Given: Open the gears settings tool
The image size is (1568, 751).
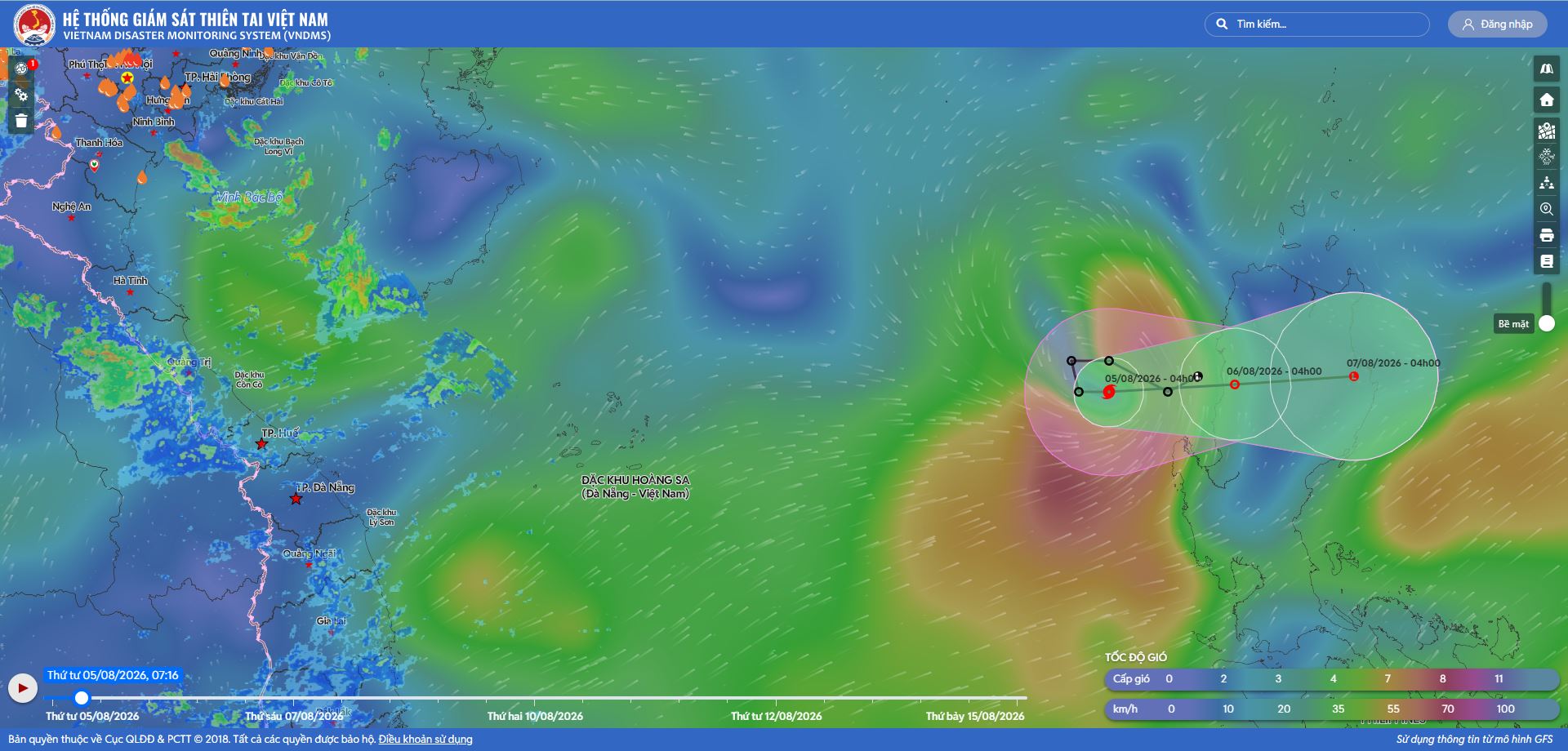Looking at the screenshot, I should tap(21, 95).
